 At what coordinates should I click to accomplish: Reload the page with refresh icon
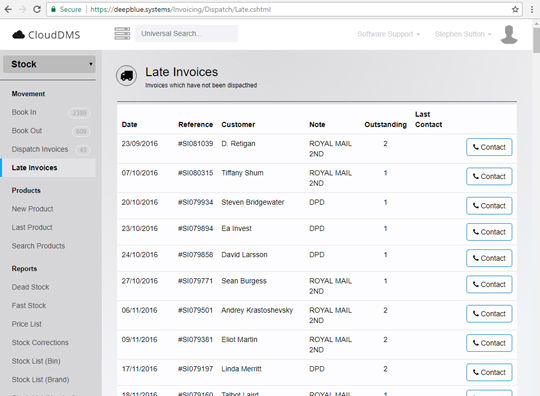coord(37,9)
